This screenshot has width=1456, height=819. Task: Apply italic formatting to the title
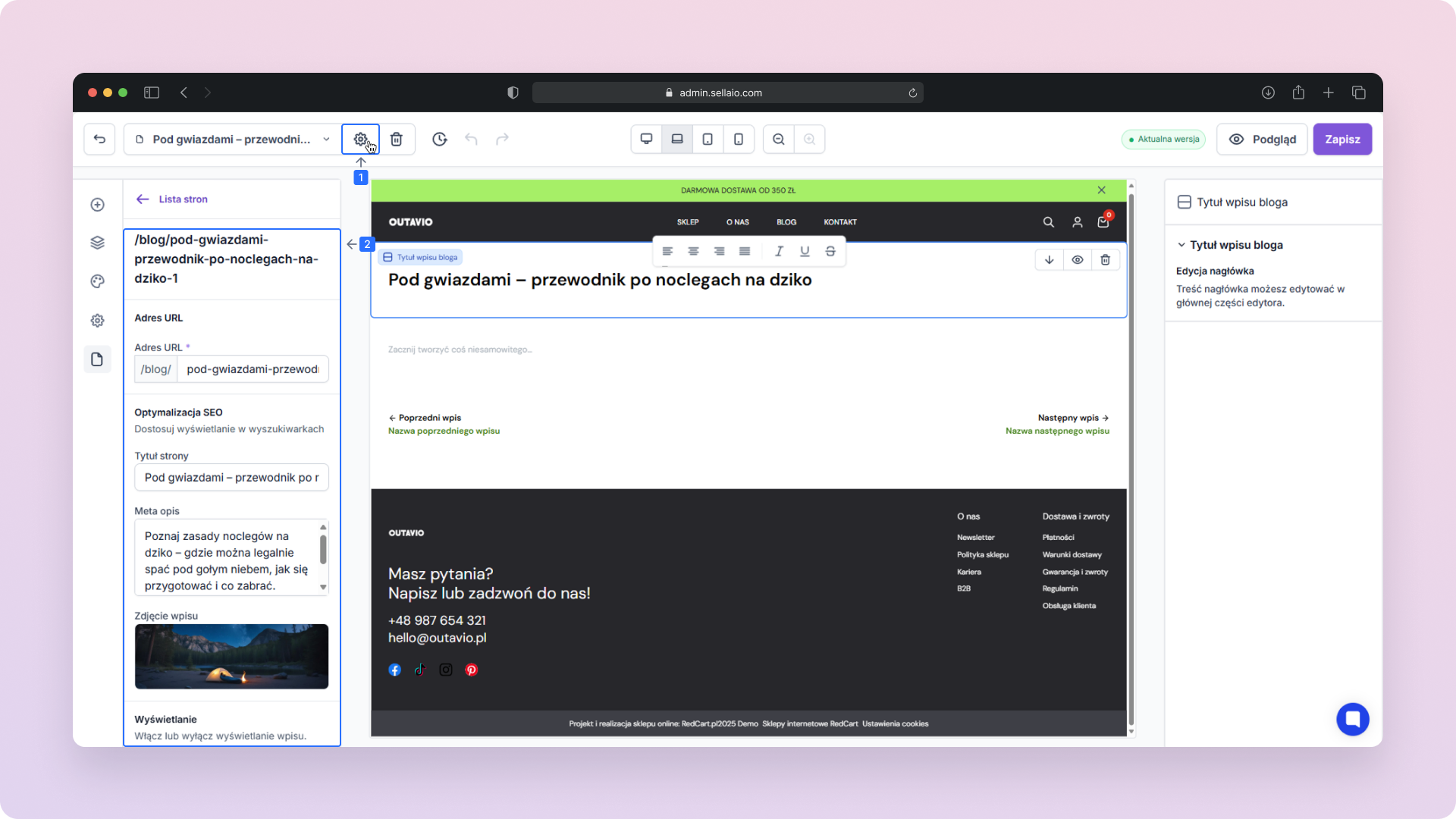point(779,251)
